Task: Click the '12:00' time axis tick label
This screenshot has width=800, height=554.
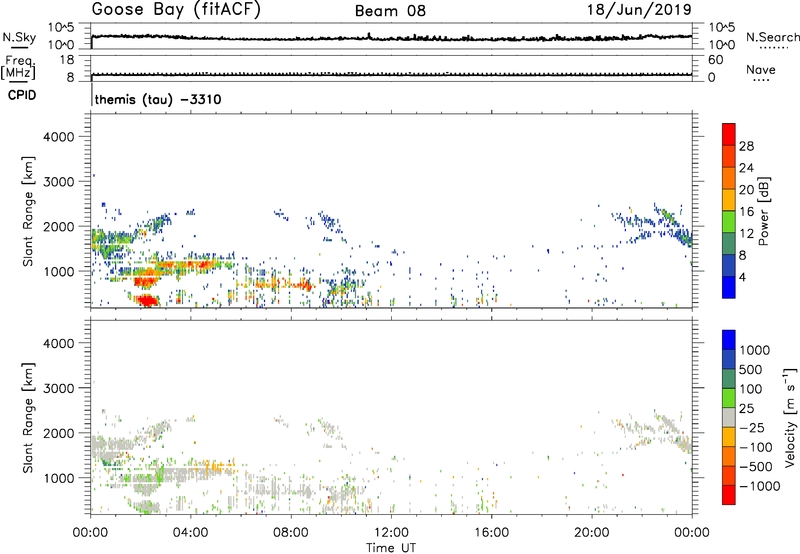Action: 391,533
